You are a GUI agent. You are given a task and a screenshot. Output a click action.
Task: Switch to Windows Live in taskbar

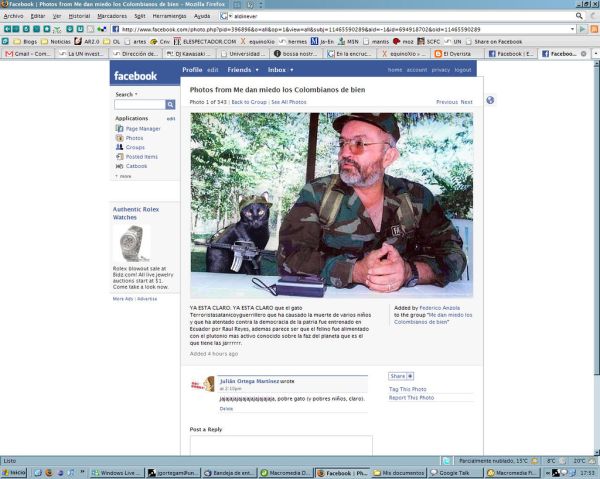(117, 473)
